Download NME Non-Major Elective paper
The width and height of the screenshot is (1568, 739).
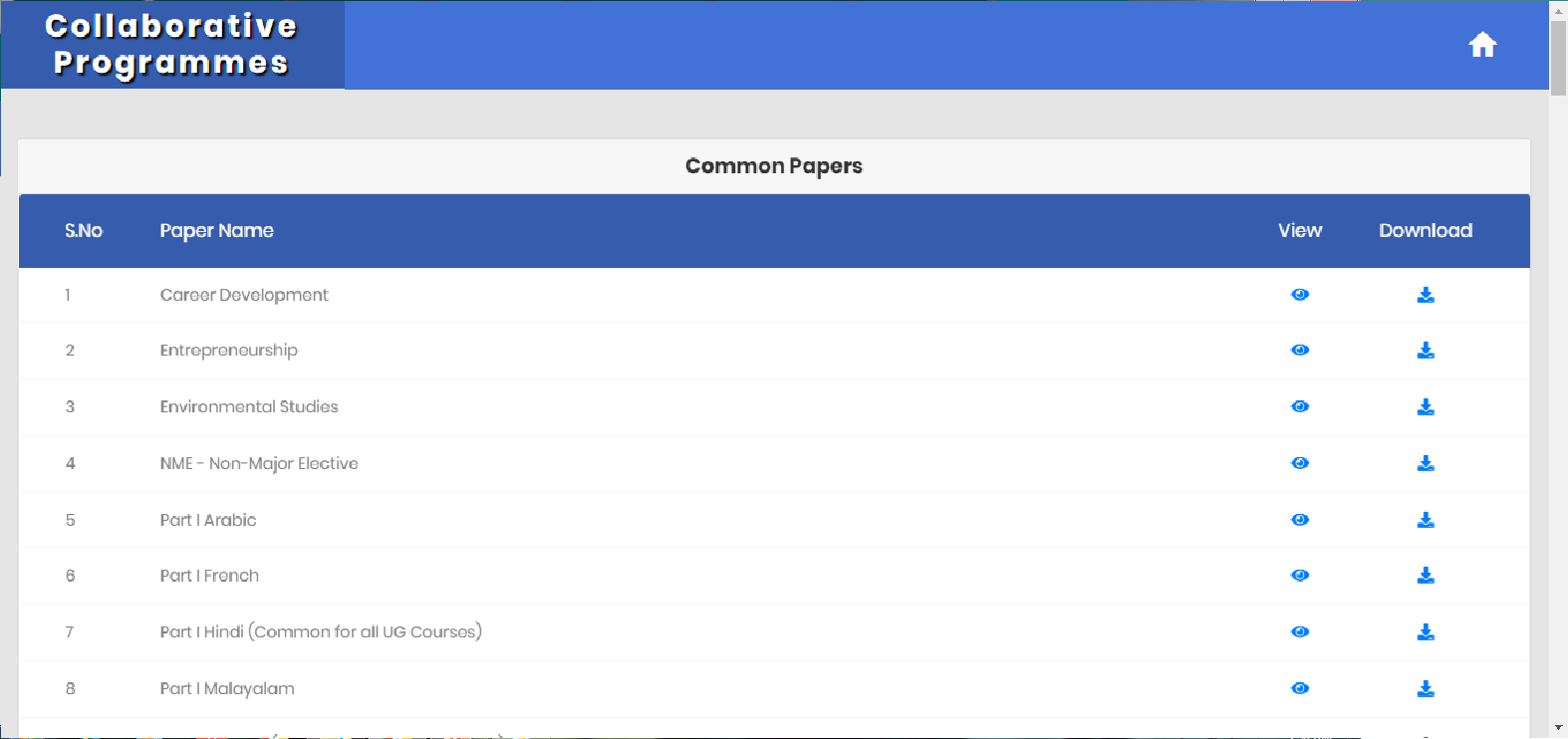[x=1426, y=463]
